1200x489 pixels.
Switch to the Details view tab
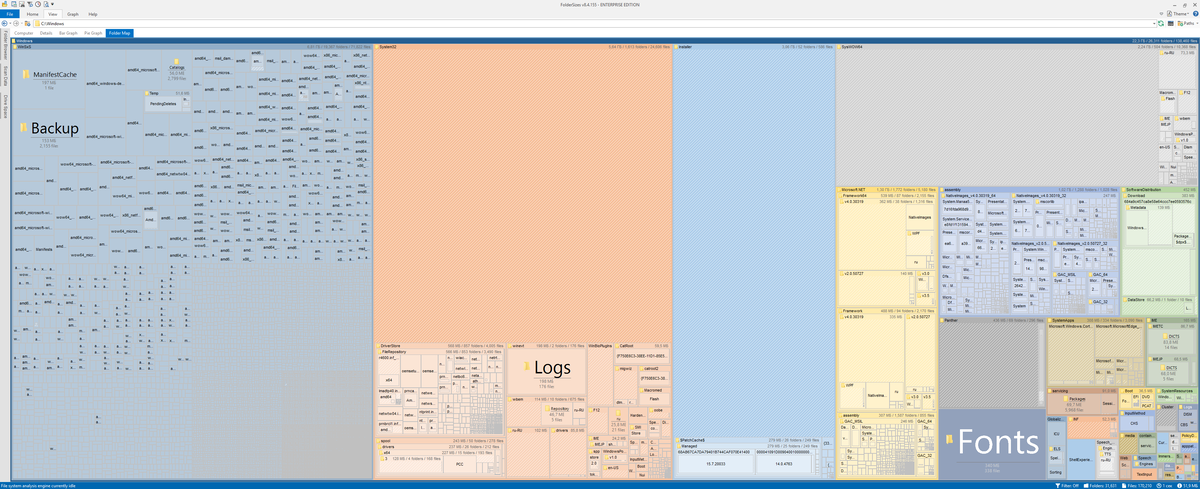pos(46,33)
